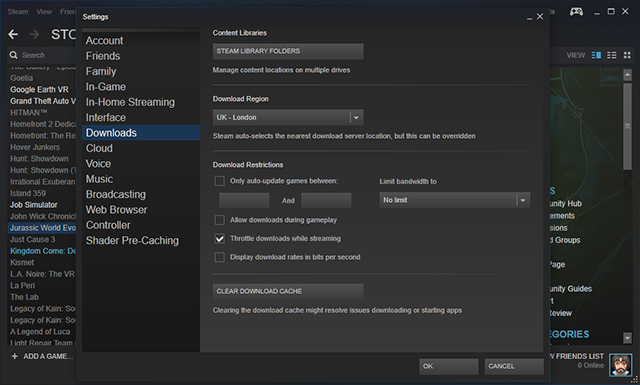
Task: Open the UK - London download region dropdown
Action: pyautogui.click(x=288, y=118)
